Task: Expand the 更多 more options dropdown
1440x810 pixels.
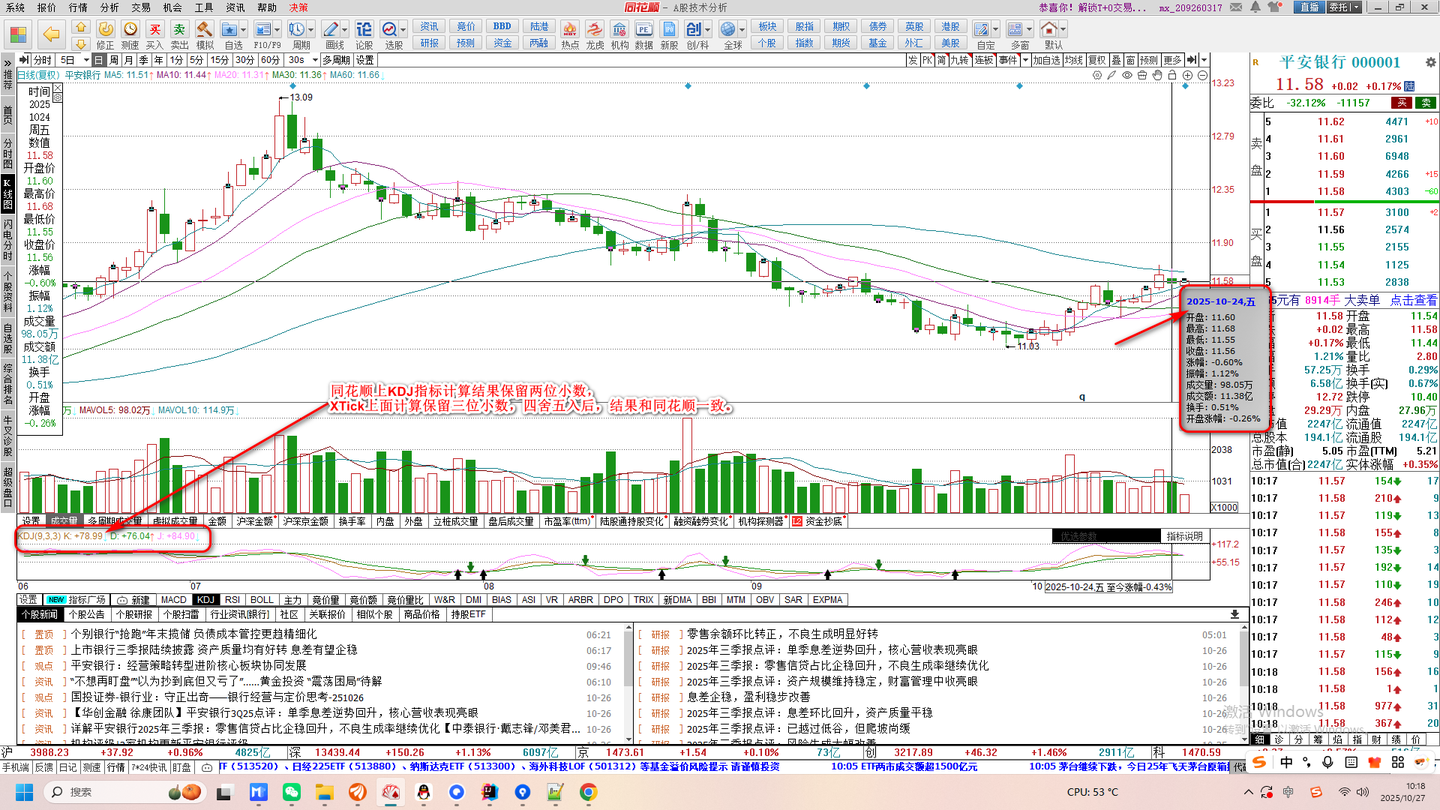Action: pyautogui.click(x=1173, y=60)
